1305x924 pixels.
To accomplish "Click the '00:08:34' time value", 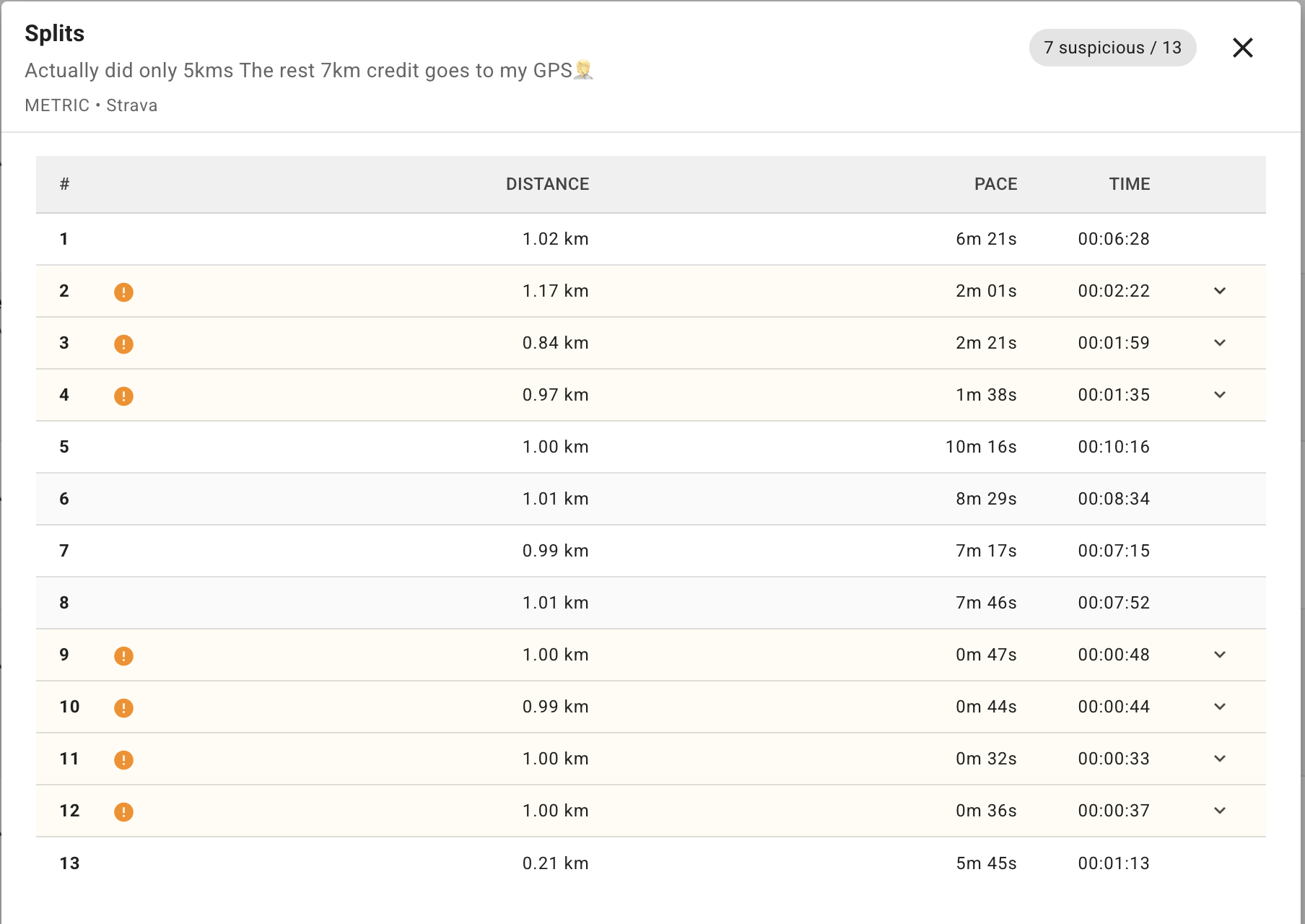I will click(1114, 499).
